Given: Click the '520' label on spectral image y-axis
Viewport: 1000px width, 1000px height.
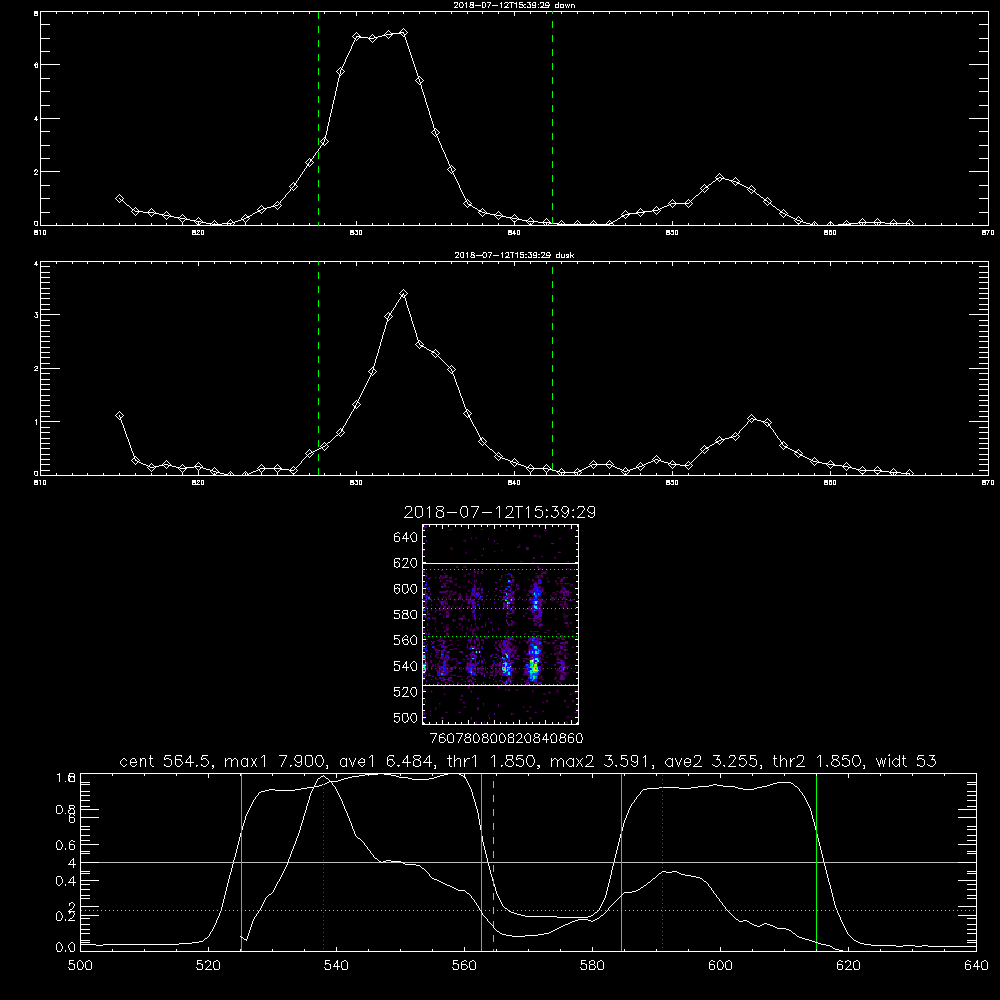Looking at the screenshot, I should pyautogui.click(x=406, y=692).
